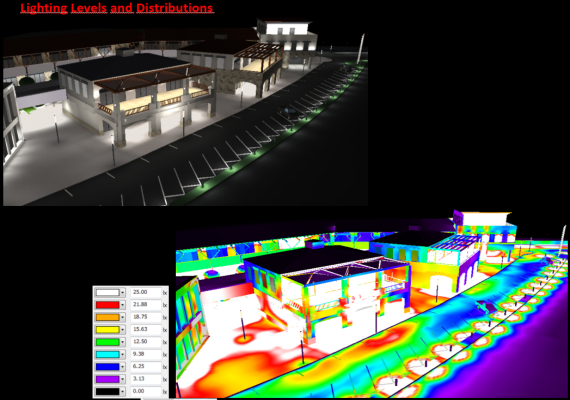This screenshot has width=570, height=400.
Task: Click the 6.25 lux value field
Action: point(146,367)
